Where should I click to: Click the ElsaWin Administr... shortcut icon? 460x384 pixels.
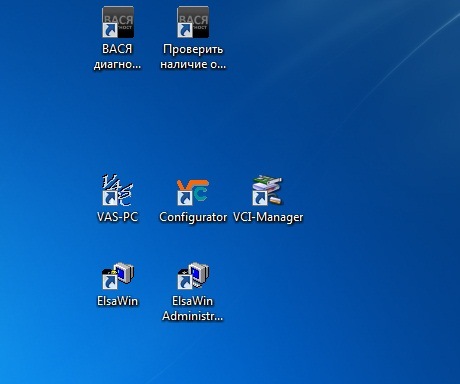click(x=193, y=276)
